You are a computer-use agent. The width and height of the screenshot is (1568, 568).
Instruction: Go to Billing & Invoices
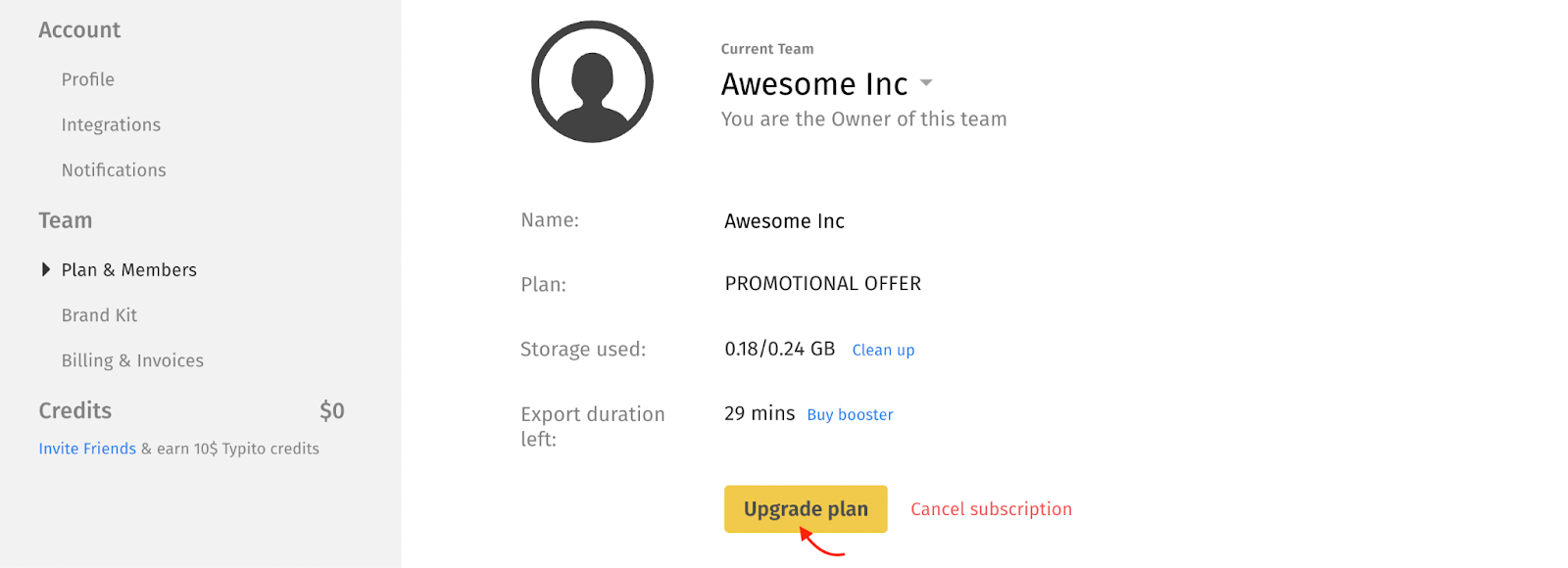[132, 360]
